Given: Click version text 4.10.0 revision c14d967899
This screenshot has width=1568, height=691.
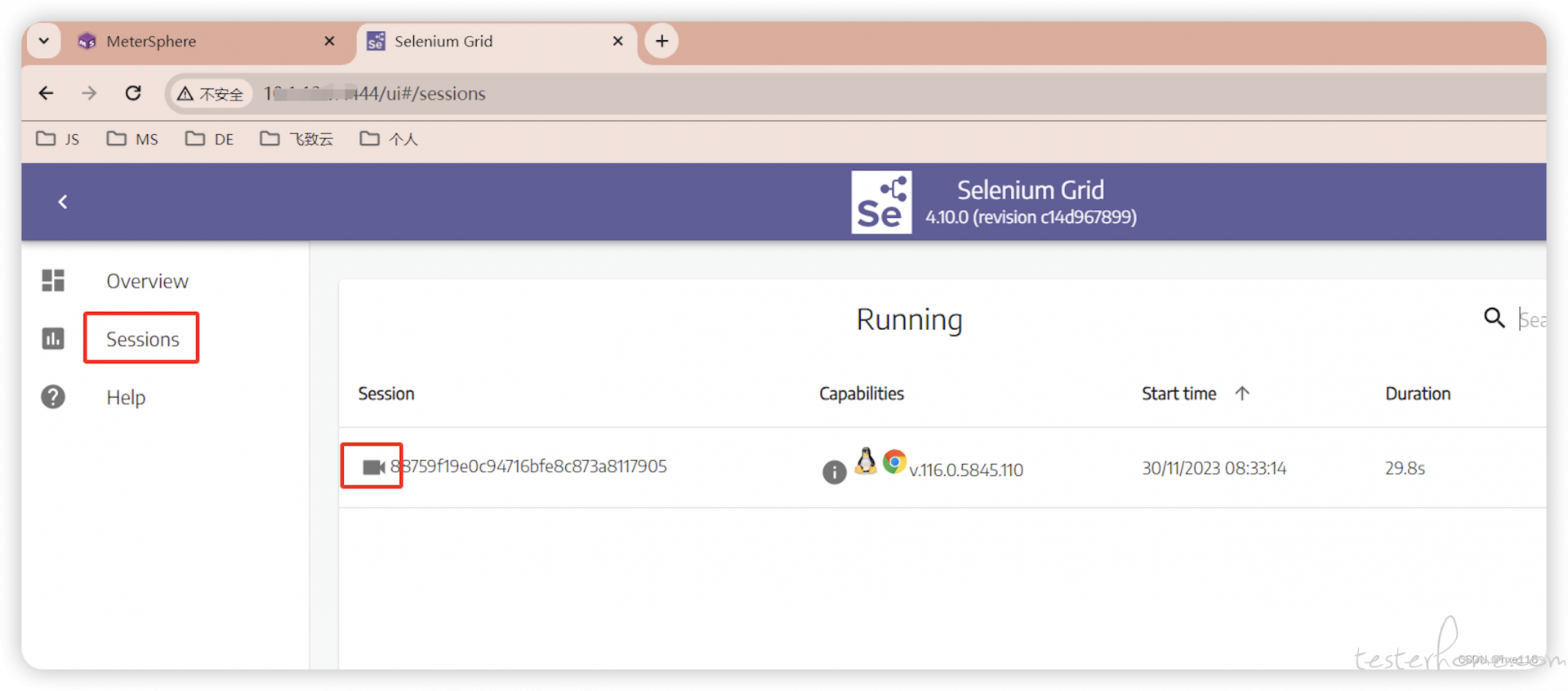Looking at the screenshot, I should tap(1031, 217).
